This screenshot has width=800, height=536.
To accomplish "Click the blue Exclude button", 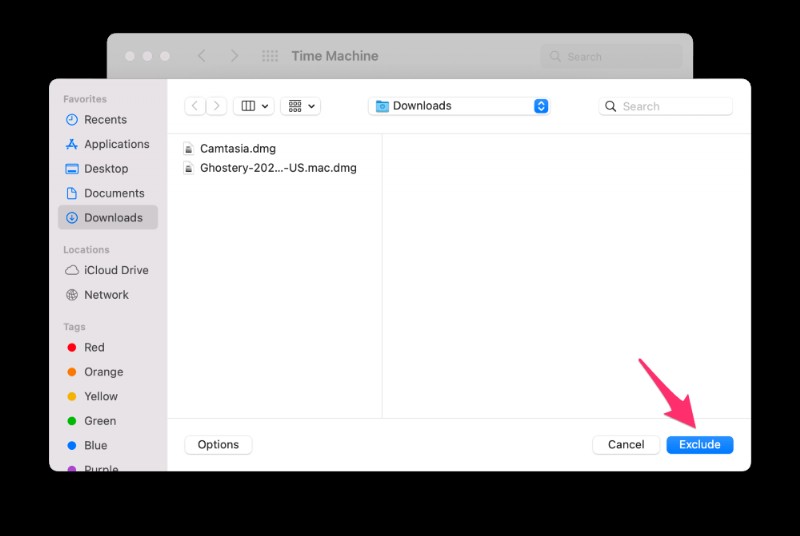I will click(x=699, y=445).
